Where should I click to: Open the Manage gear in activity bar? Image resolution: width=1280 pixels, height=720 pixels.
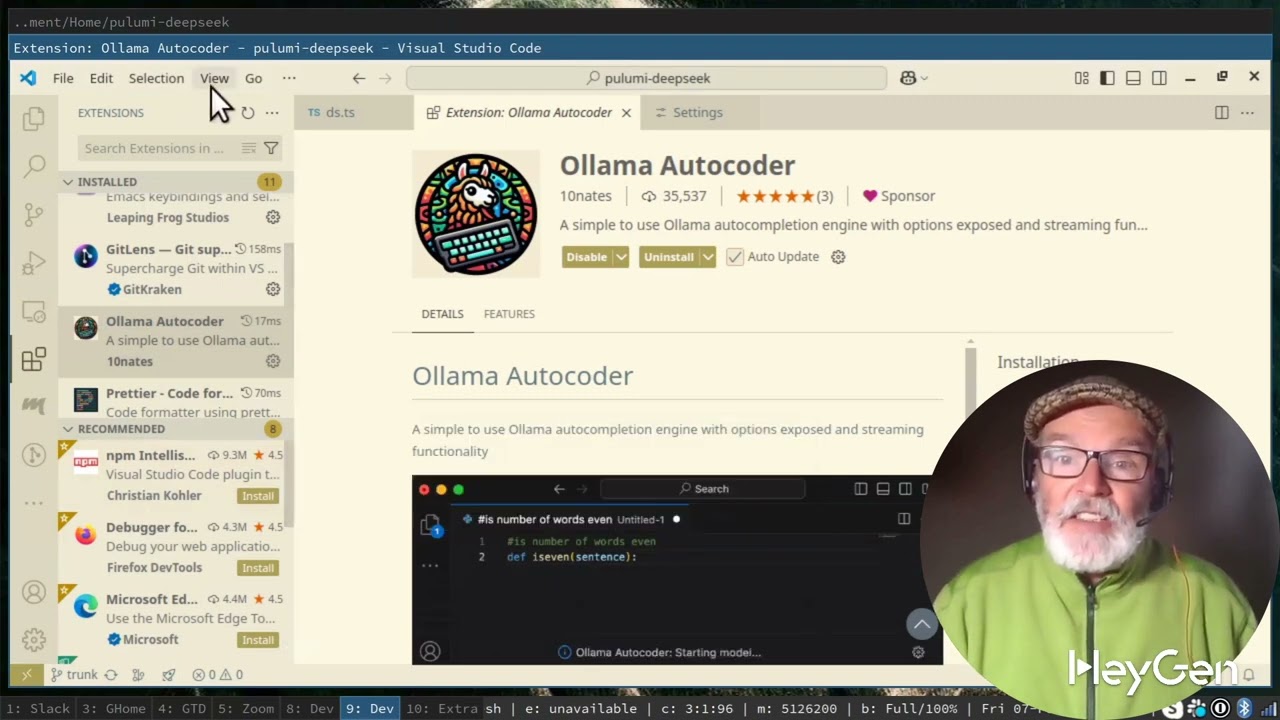tap(34, 640)
